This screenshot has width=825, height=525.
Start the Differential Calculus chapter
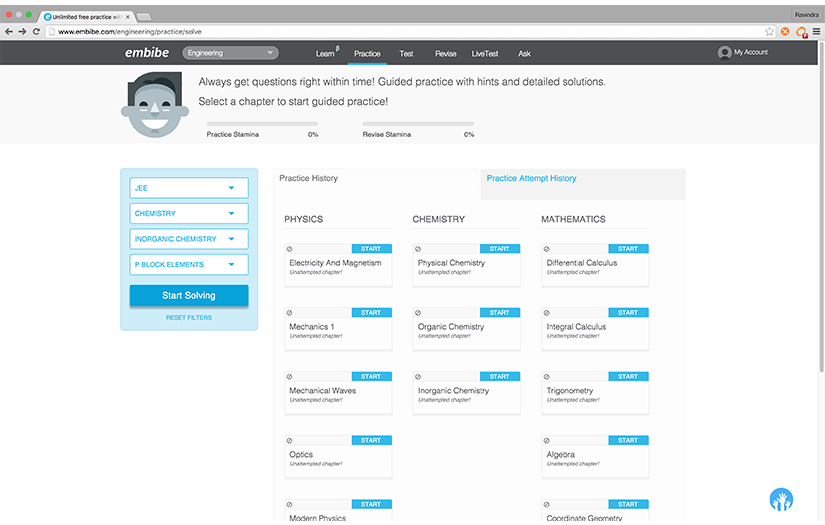click(x=628, y=249)
